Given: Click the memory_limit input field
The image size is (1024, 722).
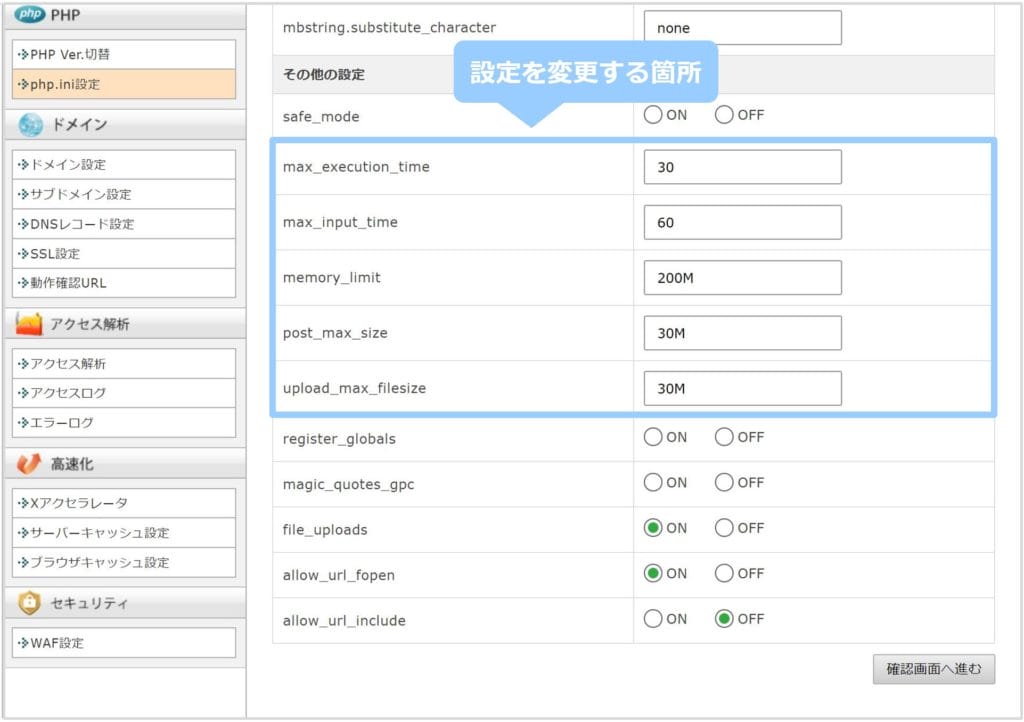Looking at the screenshot, I should click(743, 278).
